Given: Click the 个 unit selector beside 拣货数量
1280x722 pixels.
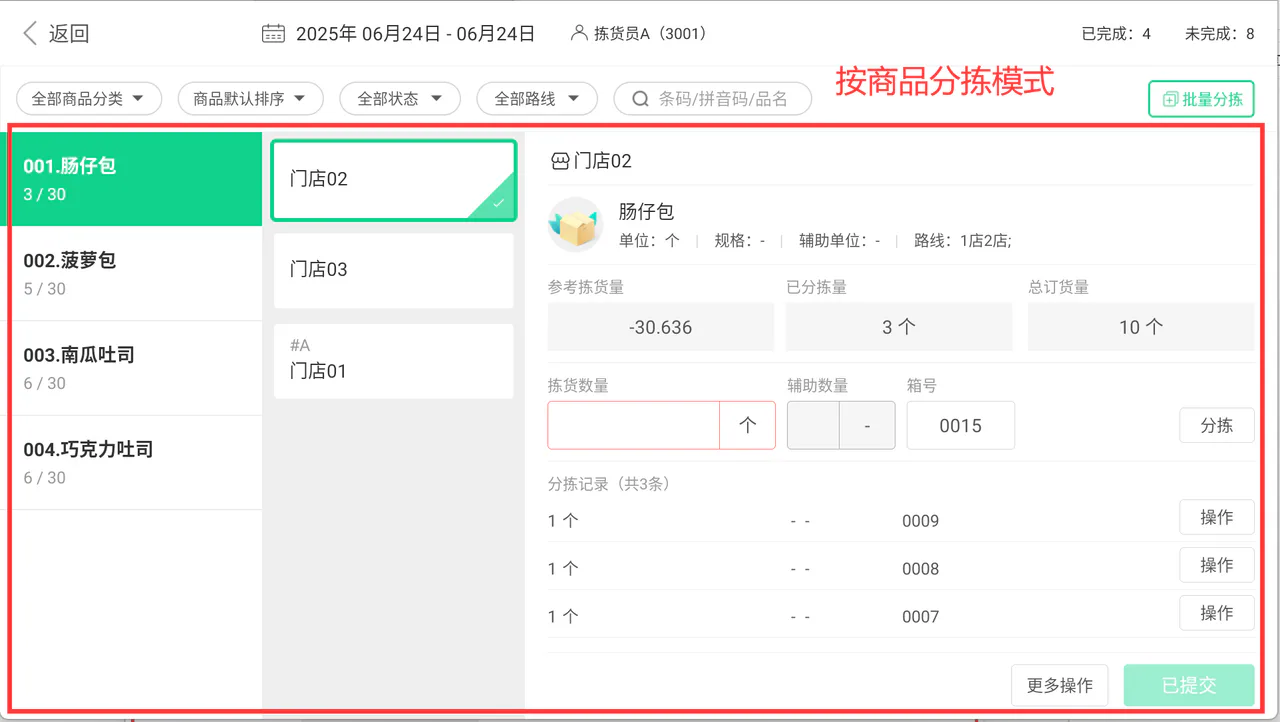Looking at the screenshot, I should [747, 425].
